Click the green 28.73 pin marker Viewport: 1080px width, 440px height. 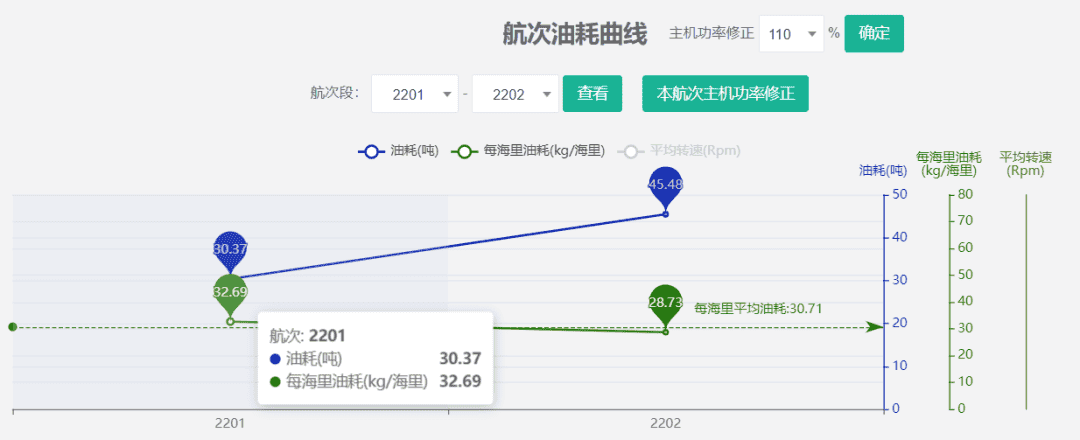tap(665, 302)
